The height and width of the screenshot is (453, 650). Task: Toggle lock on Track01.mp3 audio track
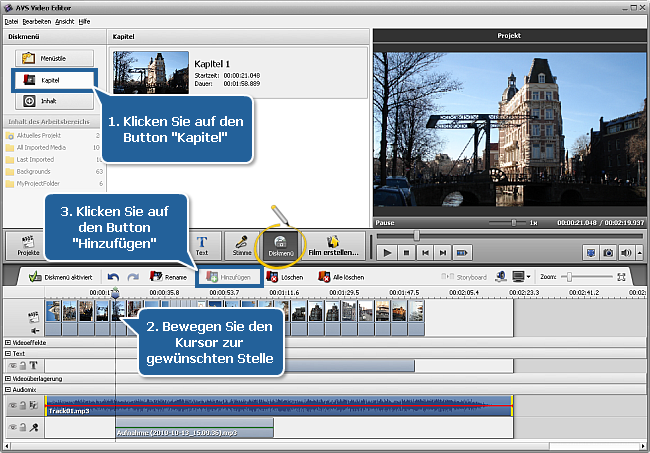24,406
